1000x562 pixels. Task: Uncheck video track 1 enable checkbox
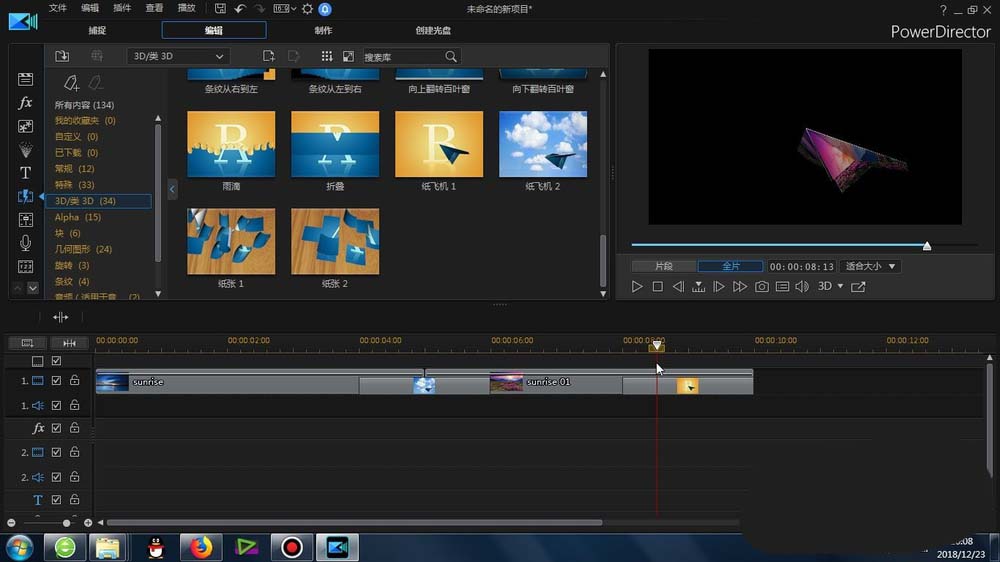[x=57, y=381]
